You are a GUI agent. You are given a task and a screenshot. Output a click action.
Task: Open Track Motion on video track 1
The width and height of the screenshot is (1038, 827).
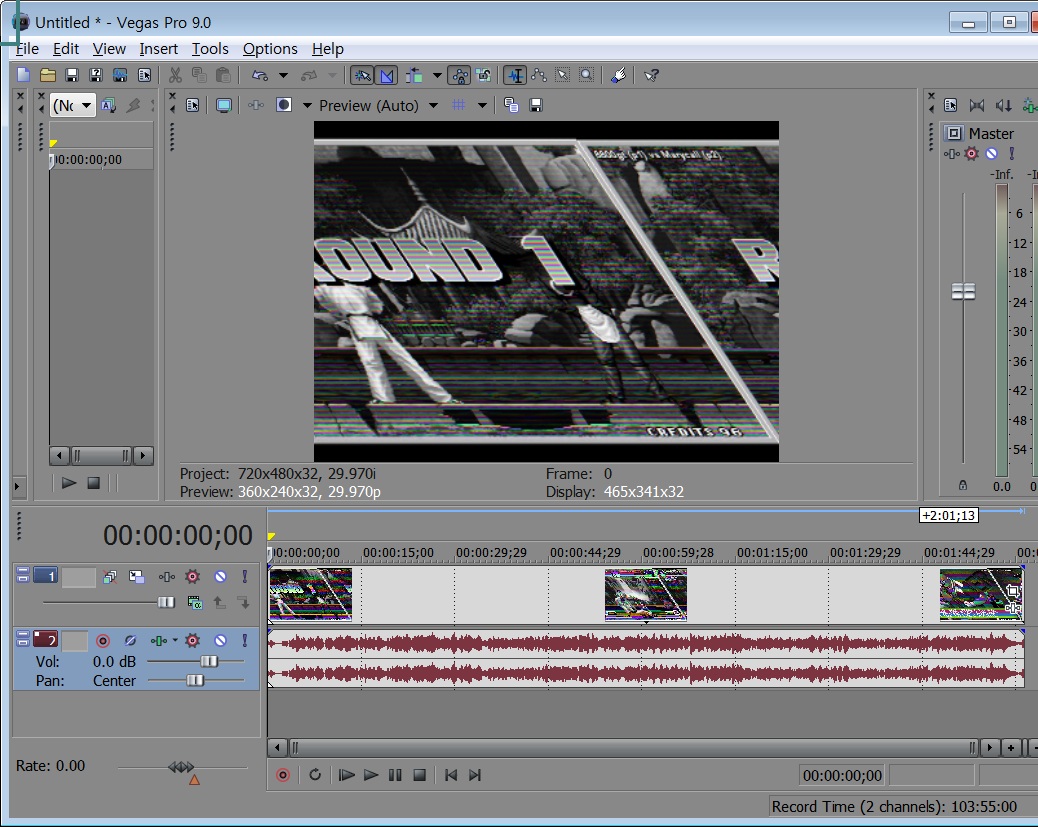[x=136, y=577]
